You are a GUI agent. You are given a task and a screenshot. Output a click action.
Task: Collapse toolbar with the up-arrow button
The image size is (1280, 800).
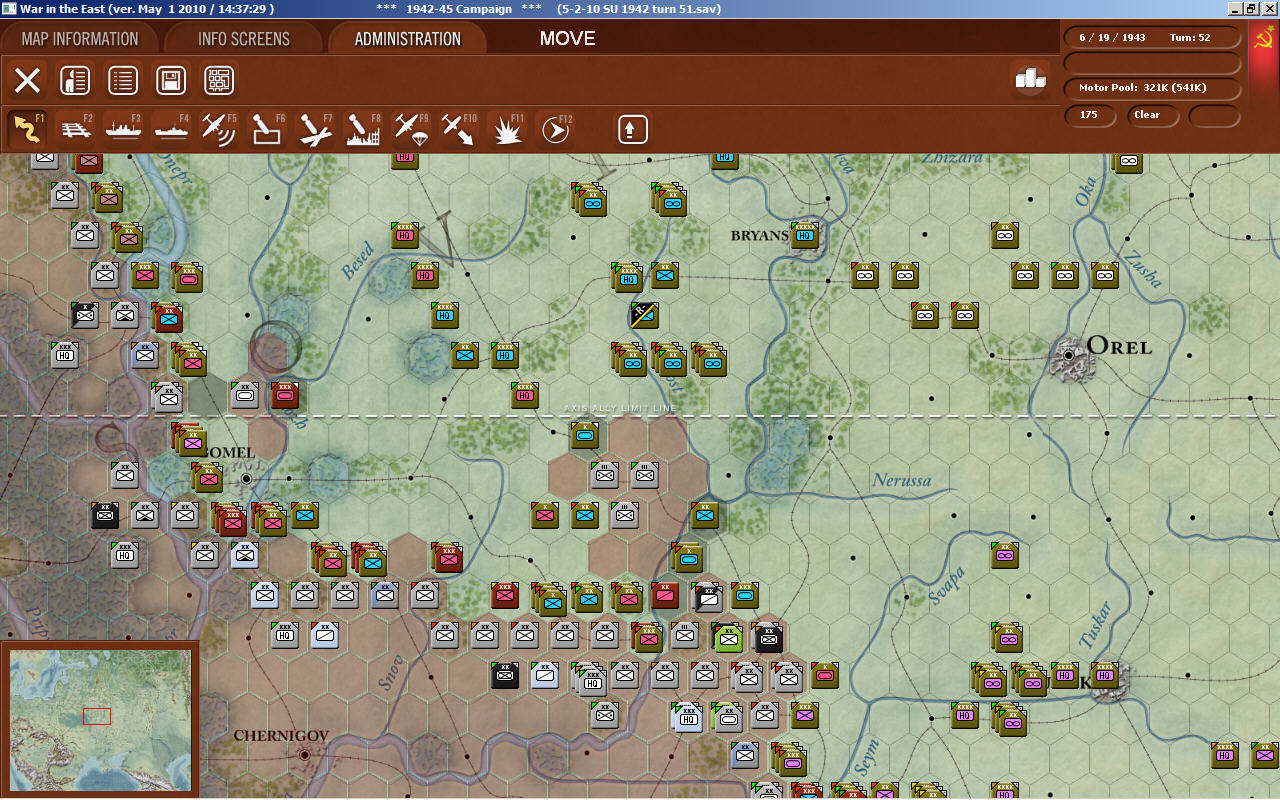pyautogui.click(x=633, y=129)
